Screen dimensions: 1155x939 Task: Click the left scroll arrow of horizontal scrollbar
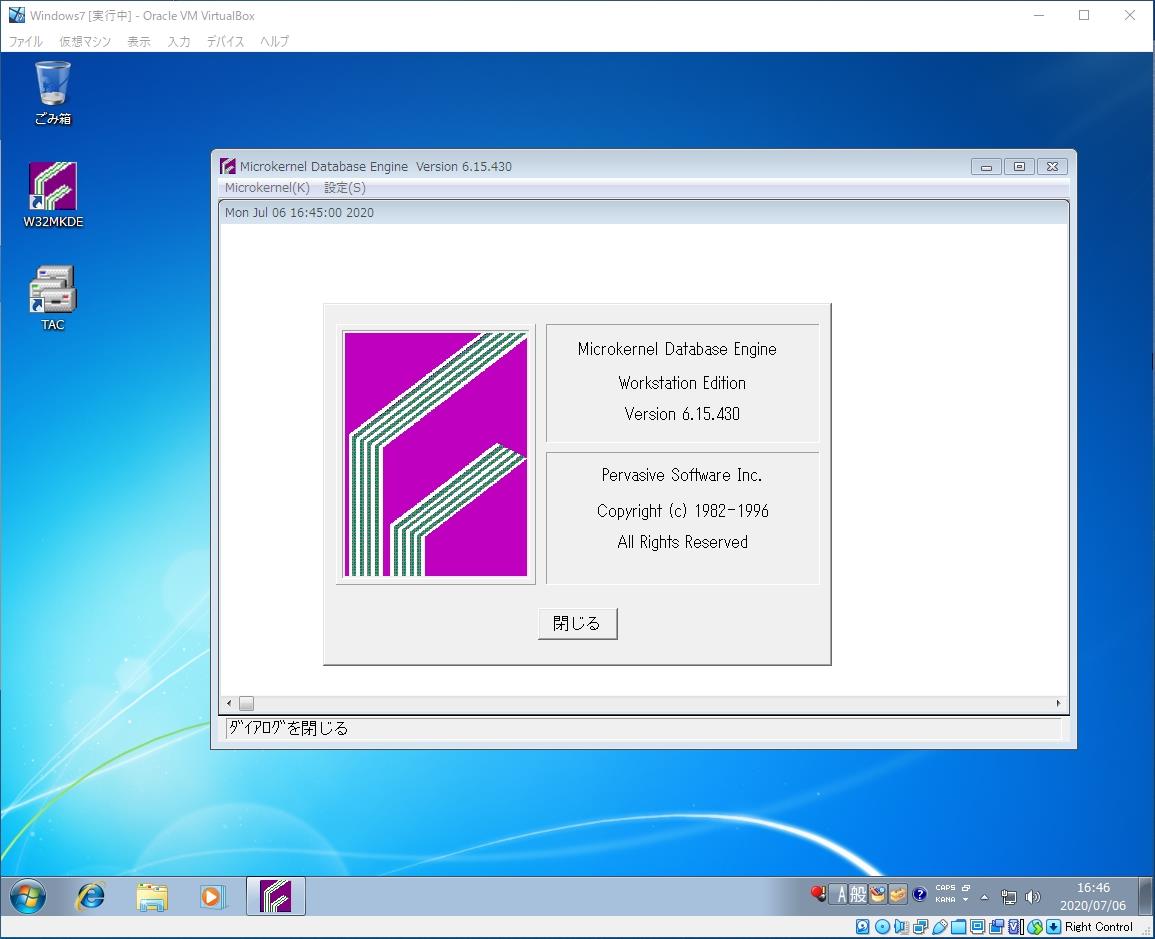point(229,703)
